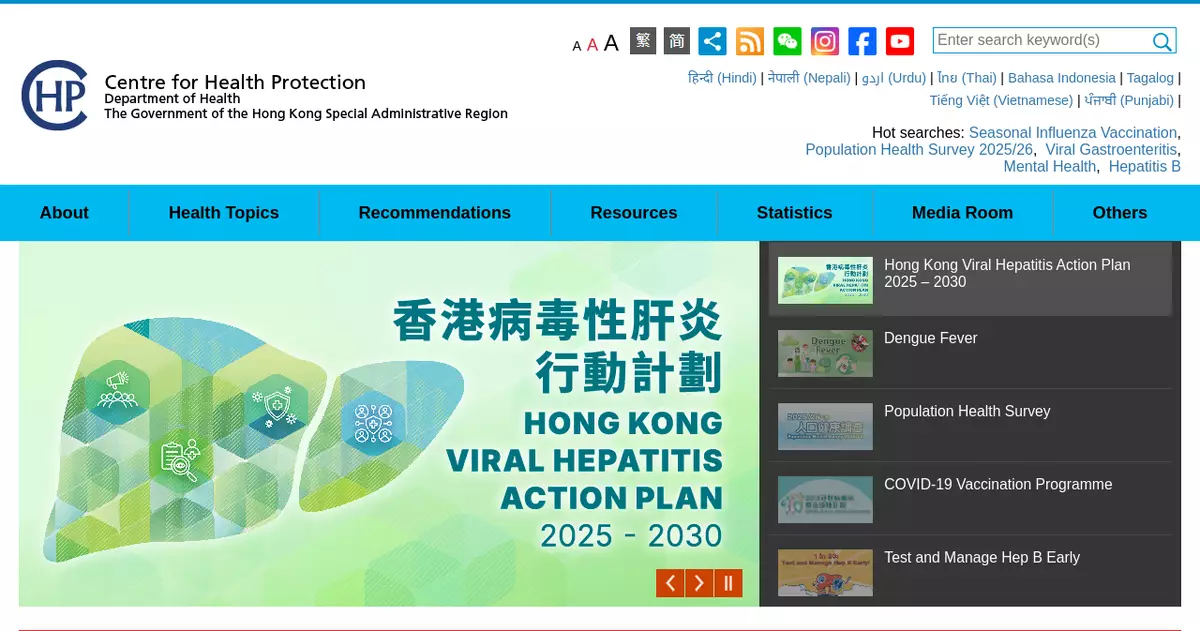Open the WeChat icon
Screen dimensions: 1200x631
click(787, 41)
